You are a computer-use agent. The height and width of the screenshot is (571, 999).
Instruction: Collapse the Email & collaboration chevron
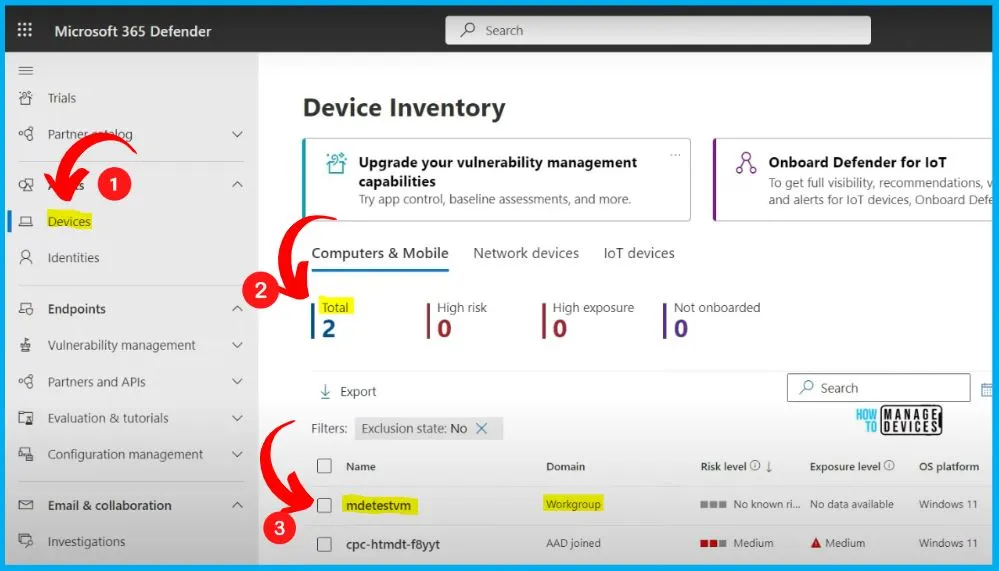(x=237, y=505)
